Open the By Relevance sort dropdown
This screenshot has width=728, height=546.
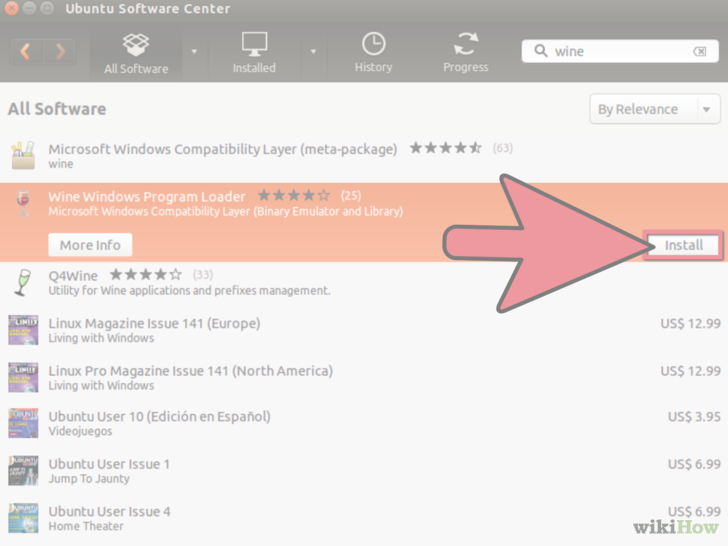coord(655,109)
